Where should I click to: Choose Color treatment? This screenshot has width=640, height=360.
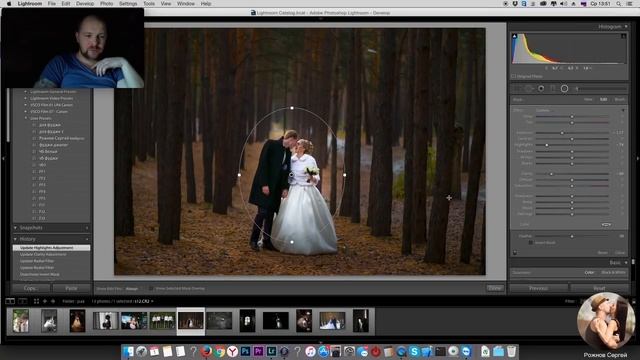tap(589, 273)
